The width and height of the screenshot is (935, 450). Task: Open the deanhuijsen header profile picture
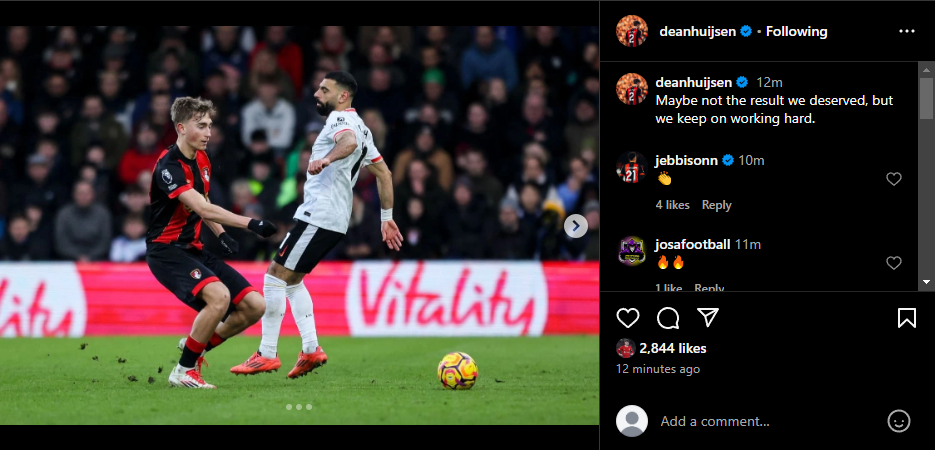click(631, 31)
